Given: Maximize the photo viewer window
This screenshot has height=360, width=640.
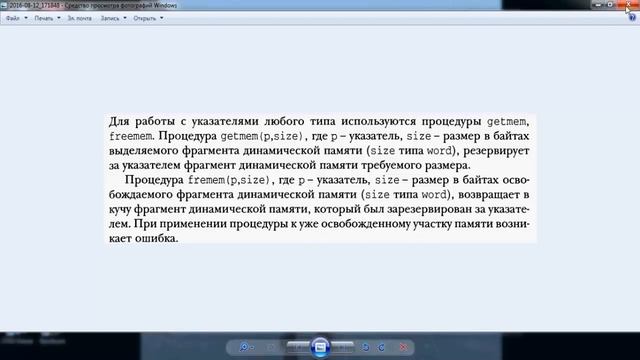Looking at the screenshot, I should 610,4.
